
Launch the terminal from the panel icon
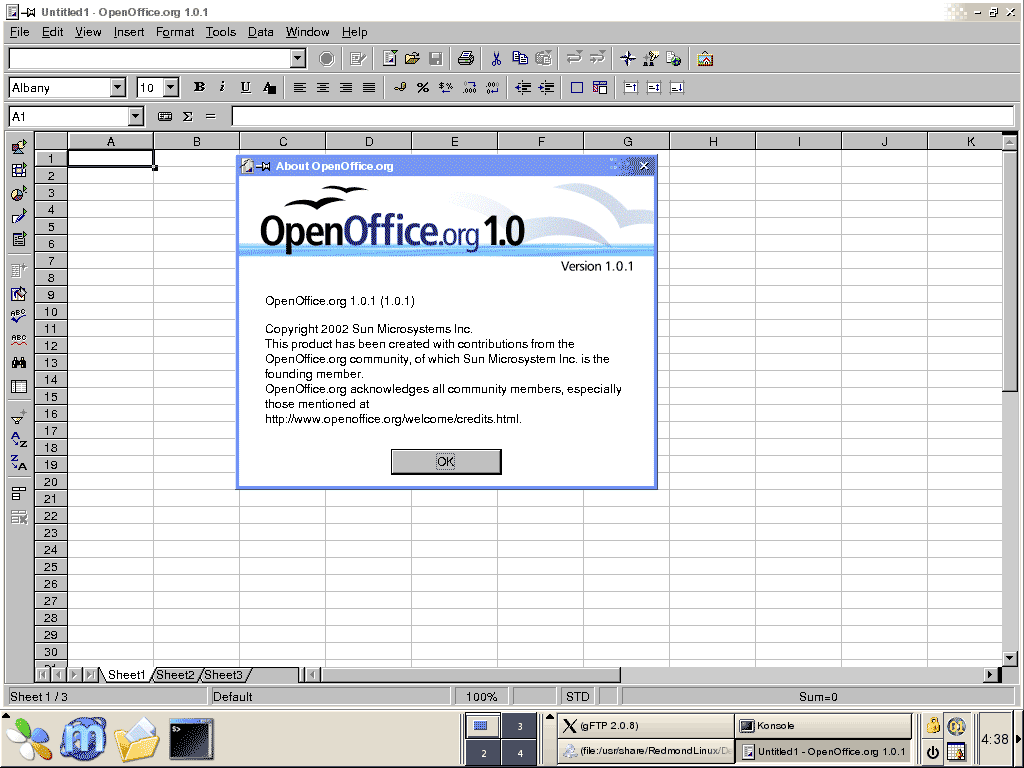191,739
